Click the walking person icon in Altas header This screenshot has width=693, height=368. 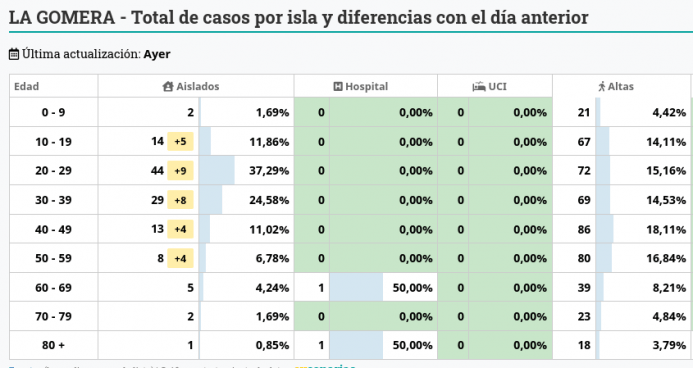click(x=602, y=87)
